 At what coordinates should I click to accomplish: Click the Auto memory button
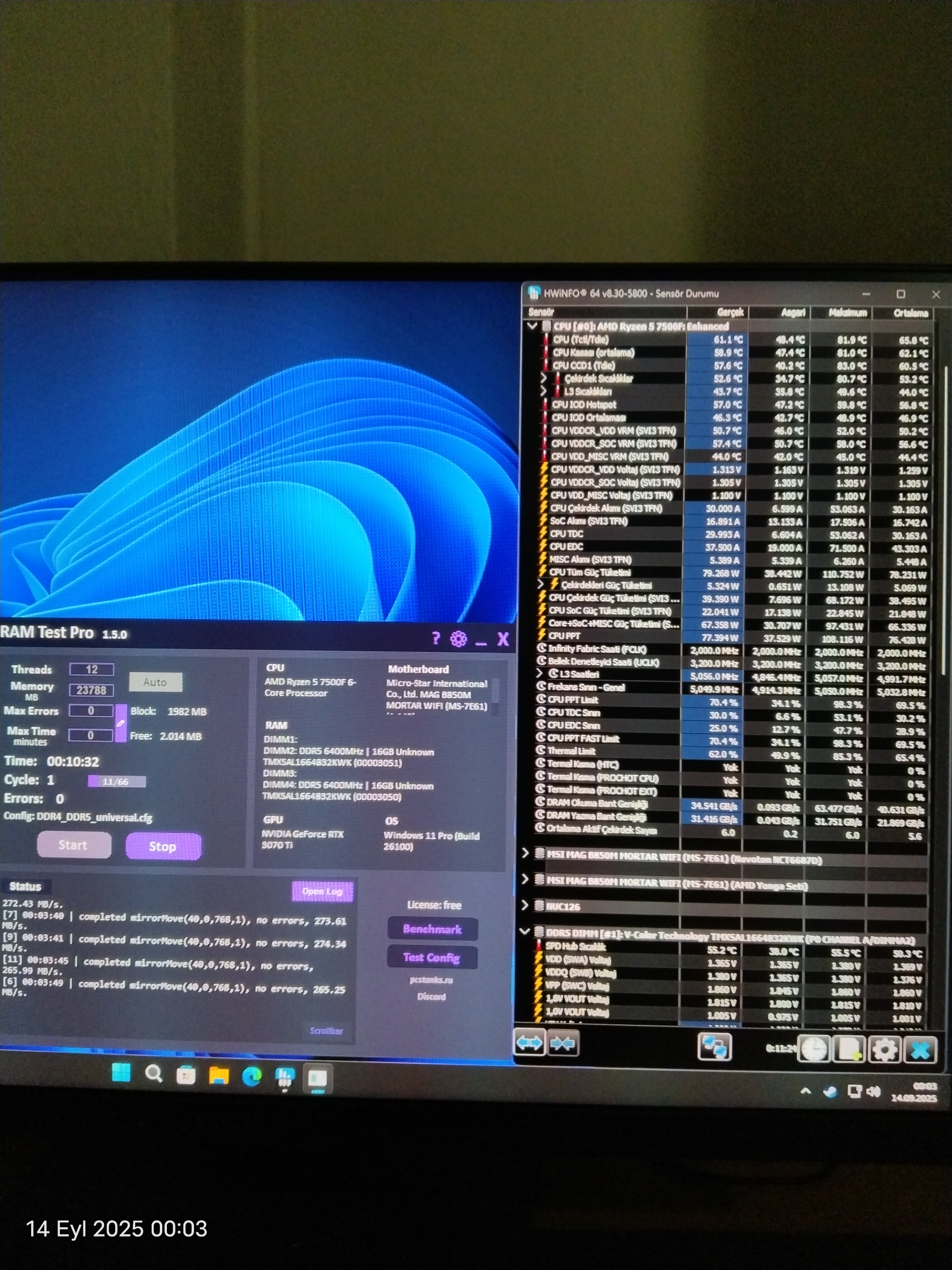155,682
